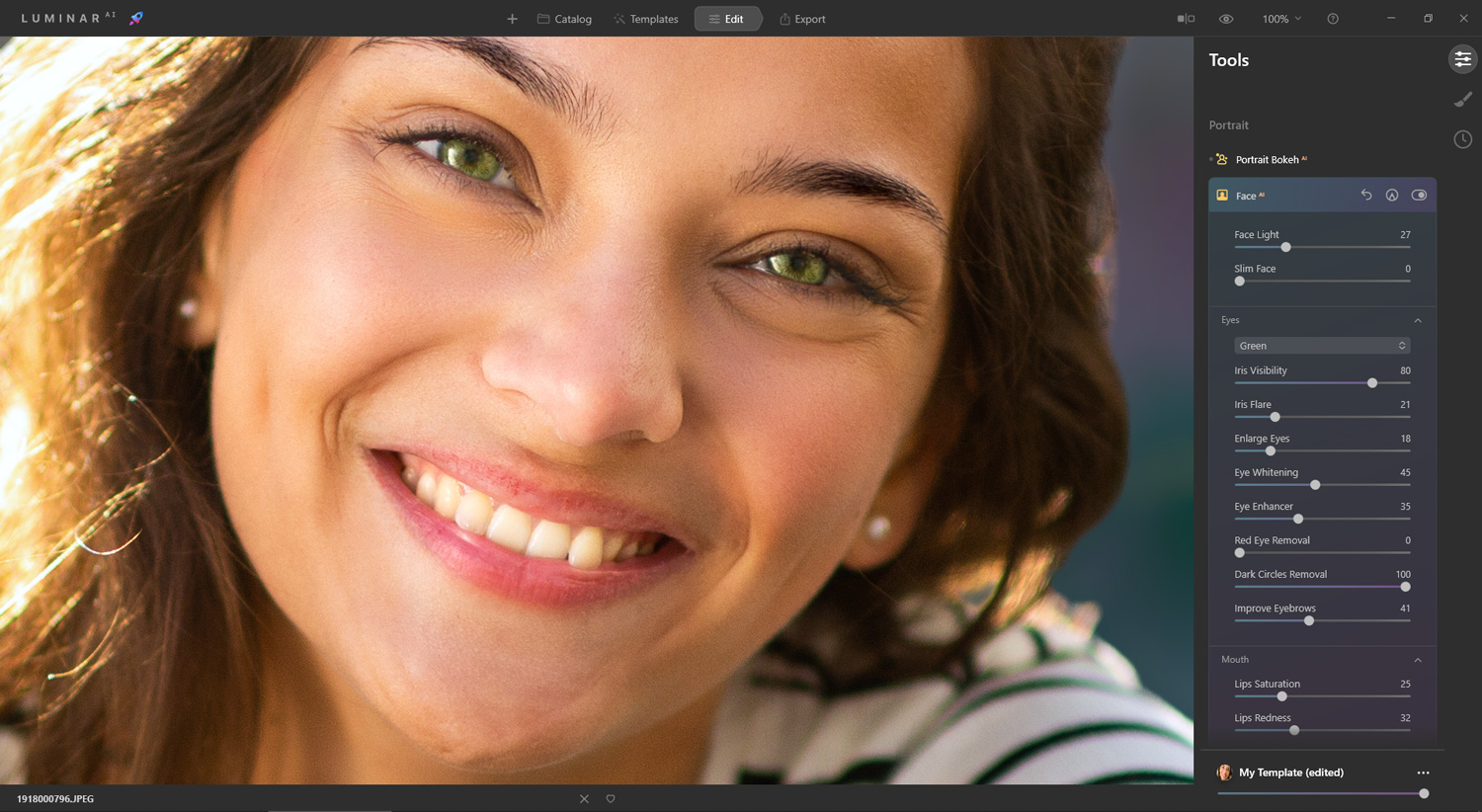Toggle Face AI tool visibility

click(1419, 196)
